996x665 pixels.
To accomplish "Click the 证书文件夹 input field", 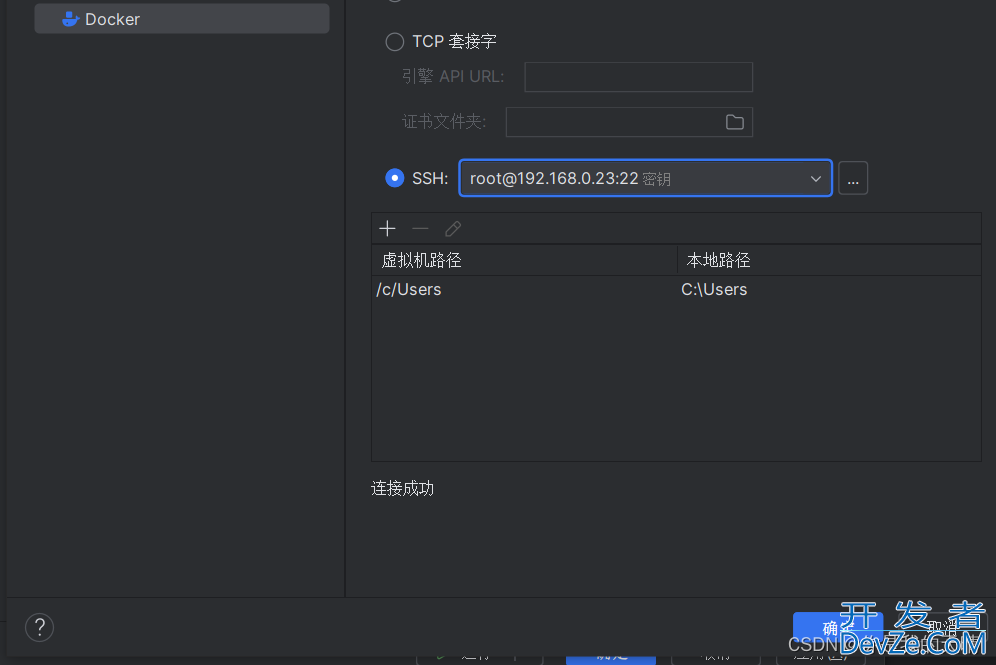I will pyautogui.click(x=629, y=122).
